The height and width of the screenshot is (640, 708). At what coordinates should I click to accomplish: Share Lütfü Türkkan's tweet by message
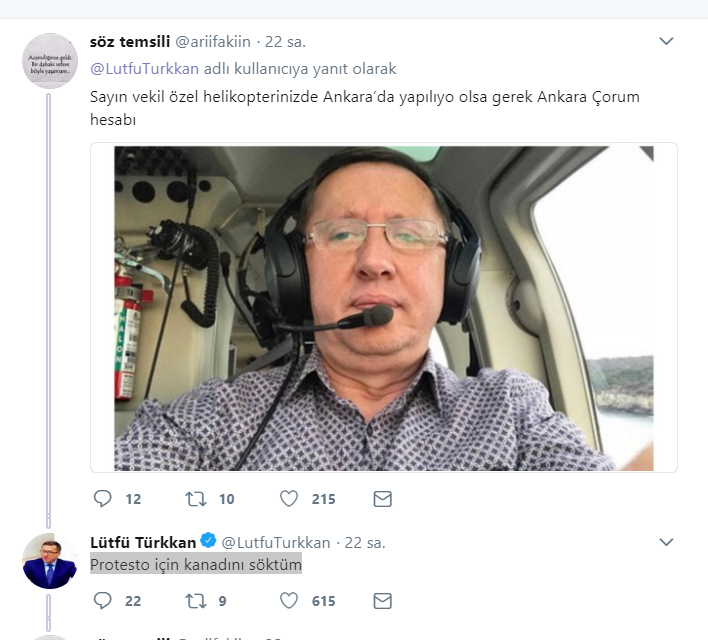(x=382, y=600)
